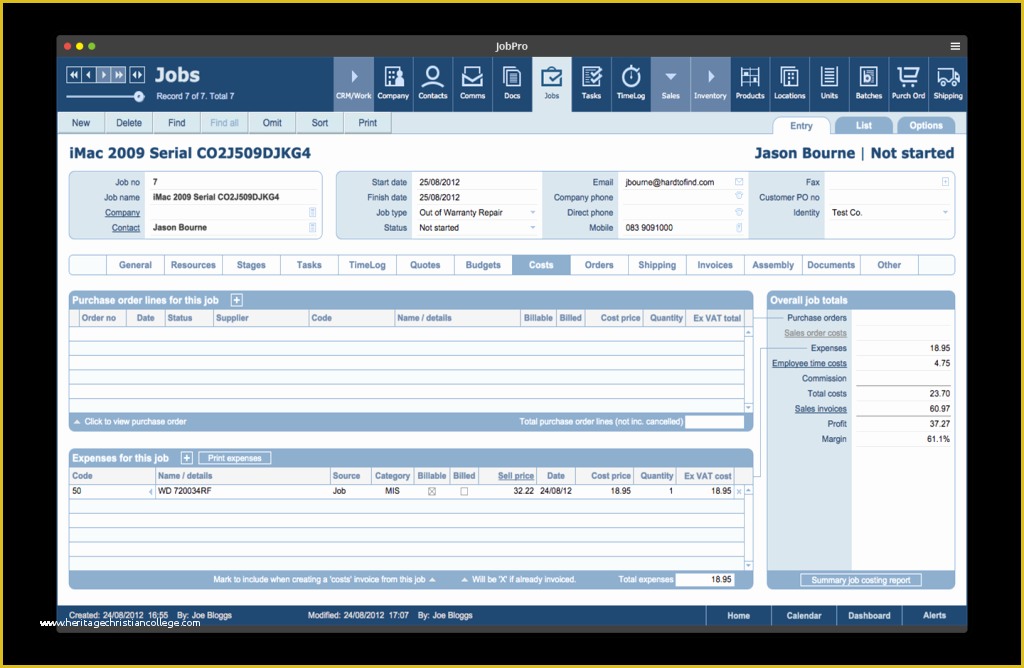Add a new purchase order line
1024x668 pixels.
pyautogui.click(x=236, y=300)
